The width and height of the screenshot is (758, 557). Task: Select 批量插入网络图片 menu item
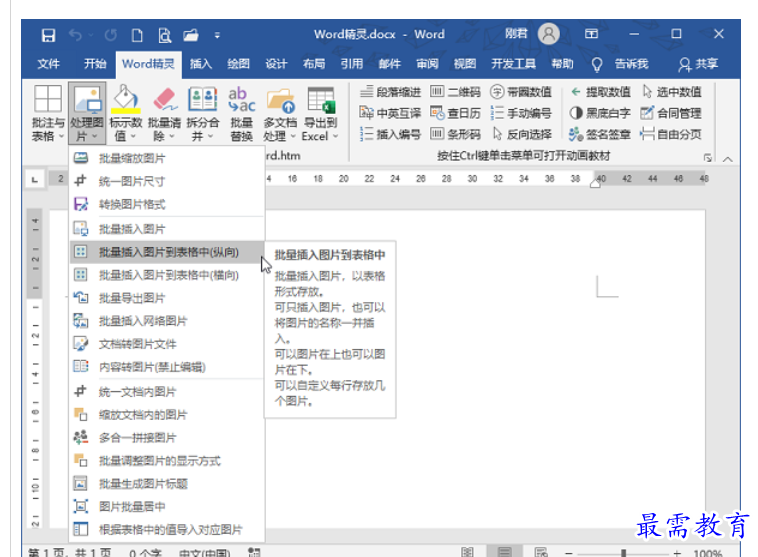[x=167, y=321]
